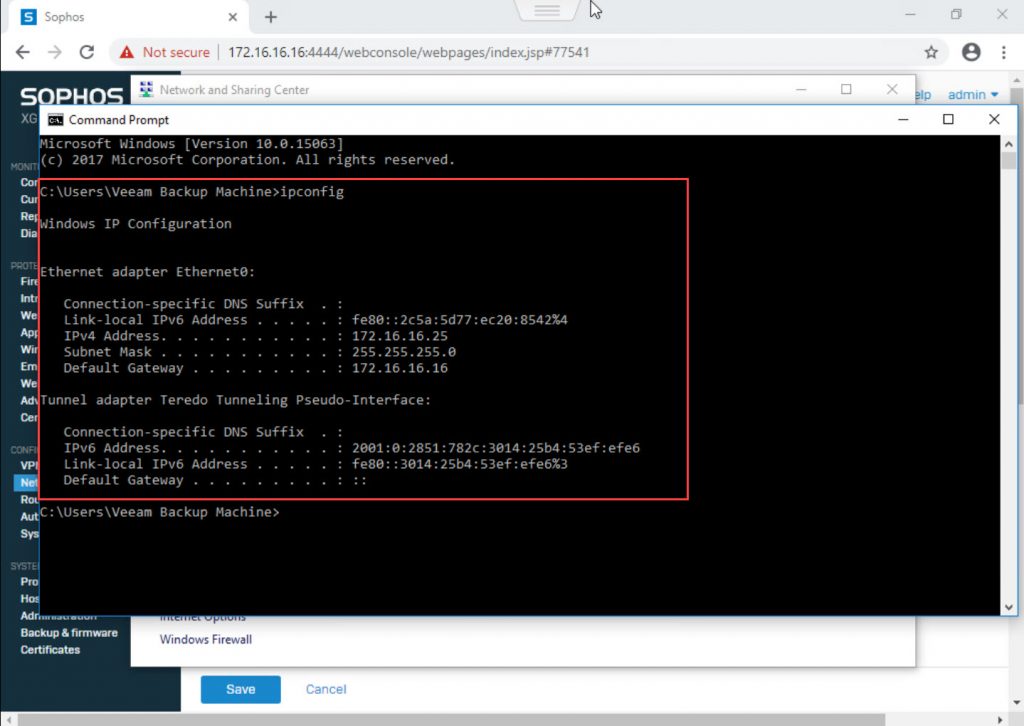Open the Chrome three-dot menu
The height and width of the screenshot is (726, 1024).
[1004, 52]
